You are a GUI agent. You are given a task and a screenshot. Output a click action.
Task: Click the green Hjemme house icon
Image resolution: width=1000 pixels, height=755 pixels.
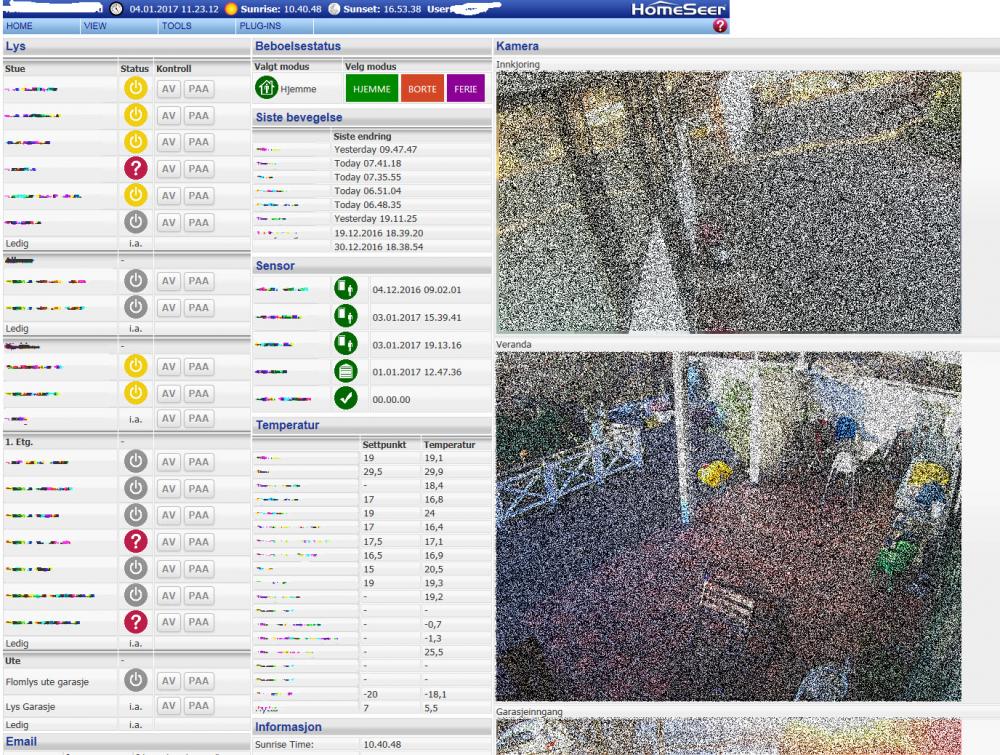tap(266, 89)
